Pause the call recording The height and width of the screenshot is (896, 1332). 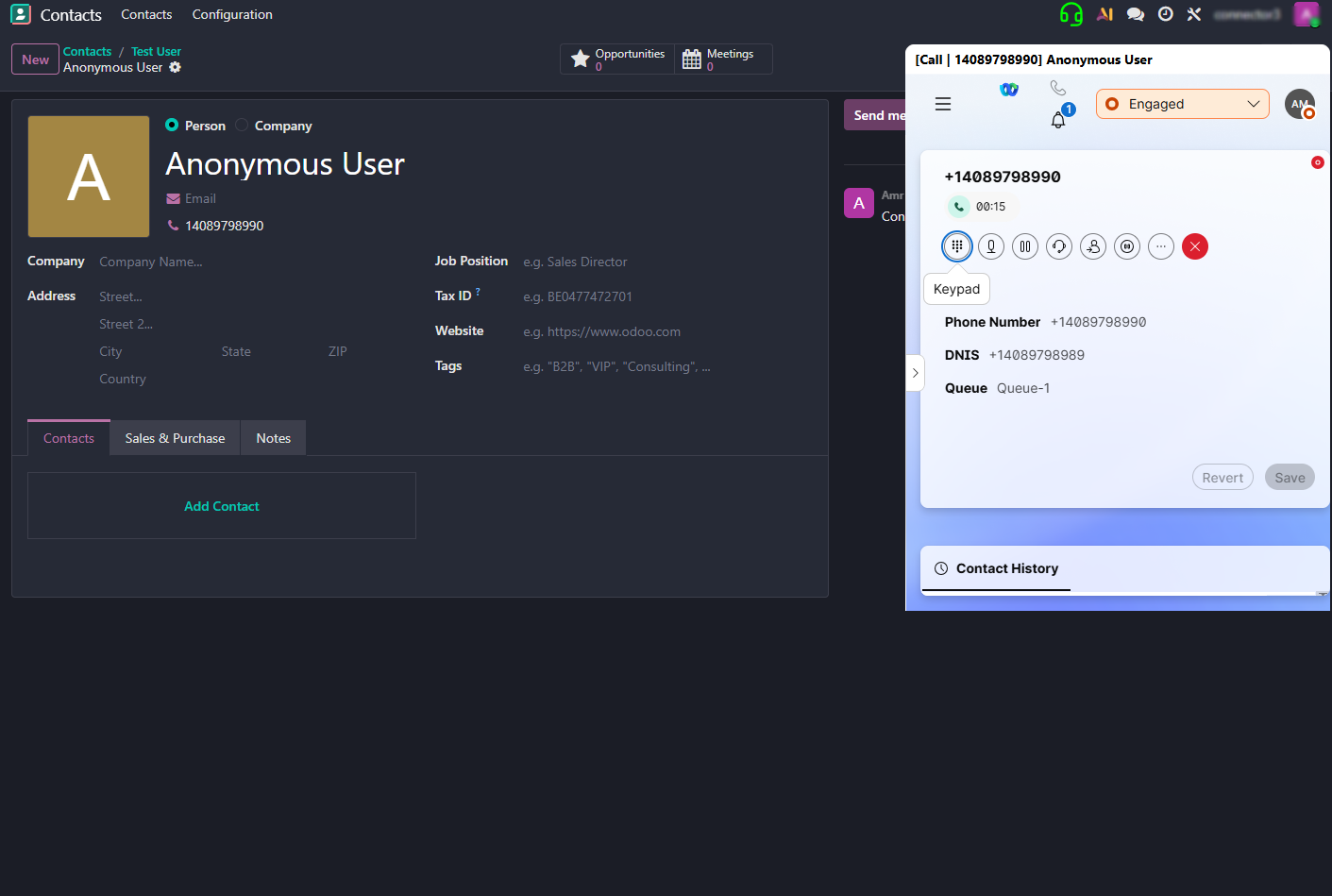1126,246
